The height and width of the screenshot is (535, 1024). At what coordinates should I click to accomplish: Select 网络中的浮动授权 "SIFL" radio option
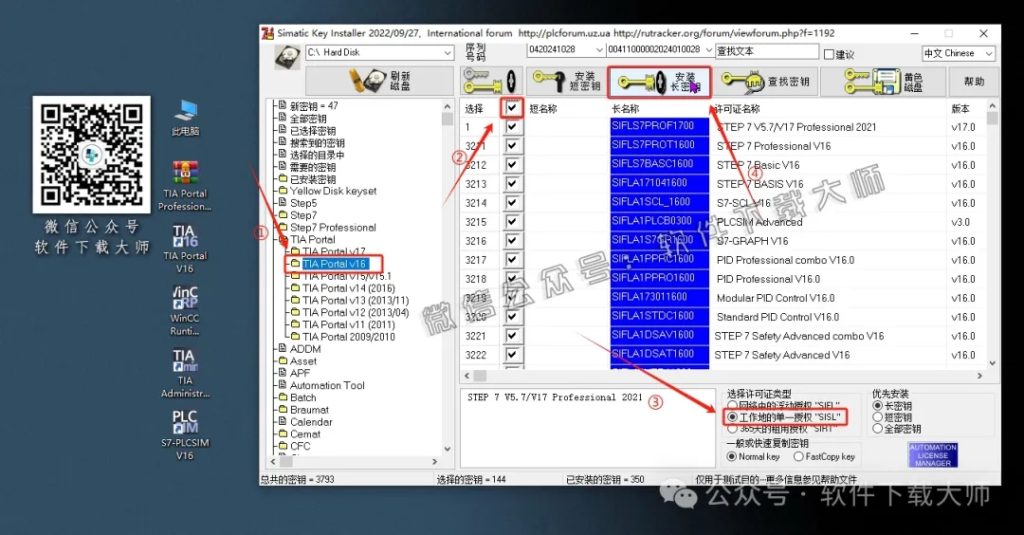pyautogui.click(x=732, y=406)
